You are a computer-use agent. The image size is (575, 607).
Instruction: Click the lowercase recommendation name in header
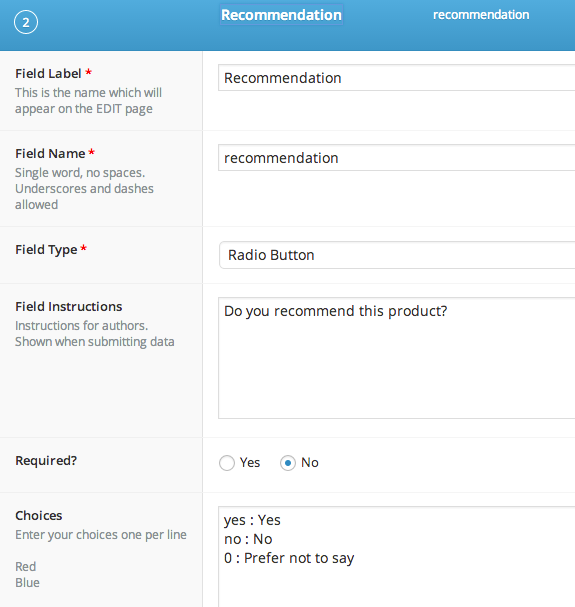pyautogui.click(x=481, y=15)
